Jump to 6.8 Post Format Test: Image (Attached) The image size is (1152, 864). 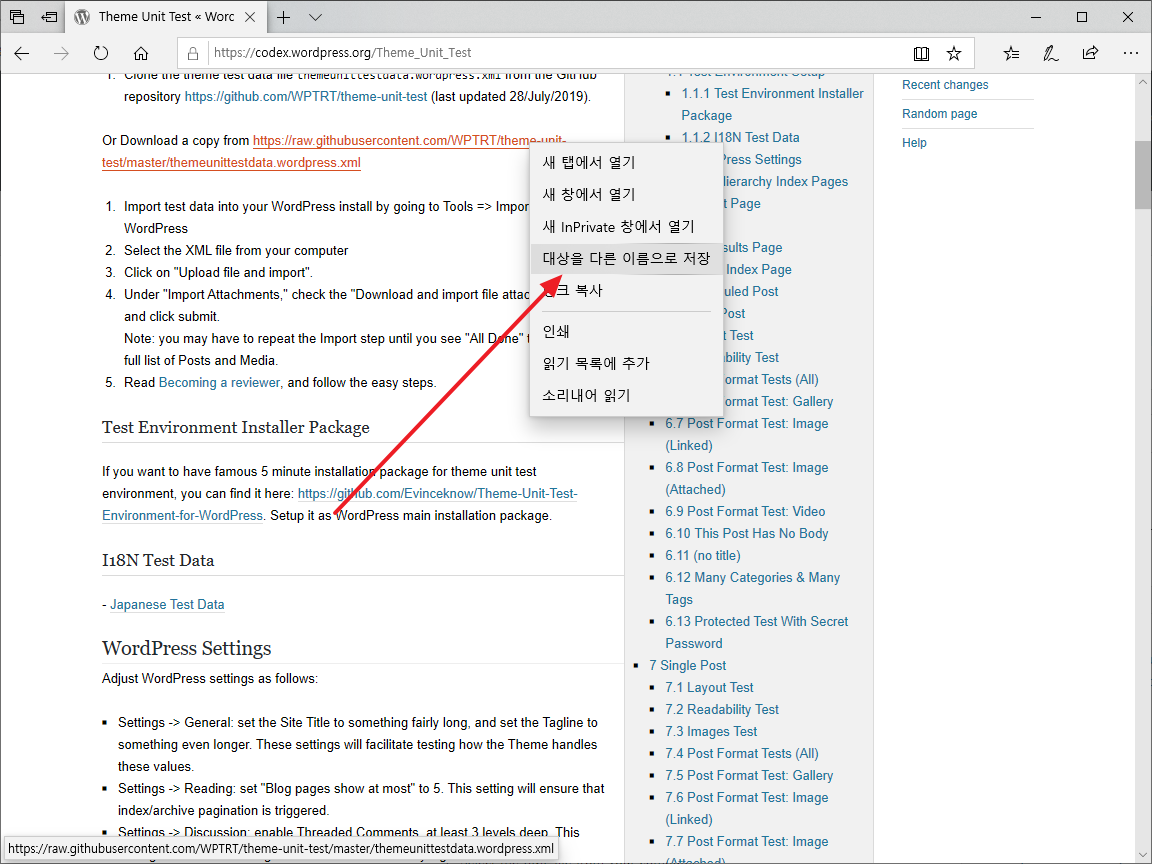pos(746,478)
